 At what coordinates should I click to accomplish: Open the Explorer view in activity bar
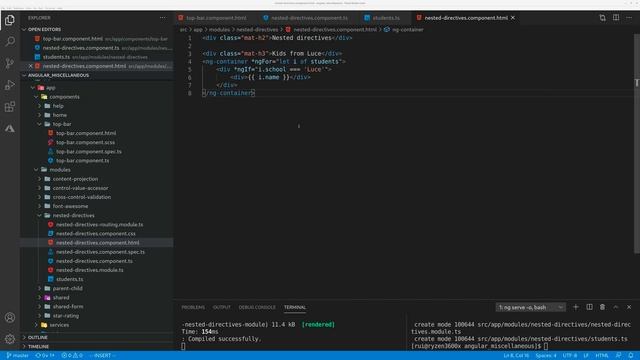[x=10, y=20]
